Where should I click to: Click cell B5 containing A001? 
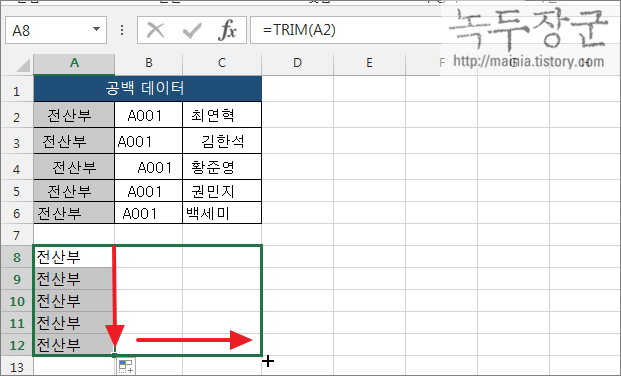coord(149,191)
